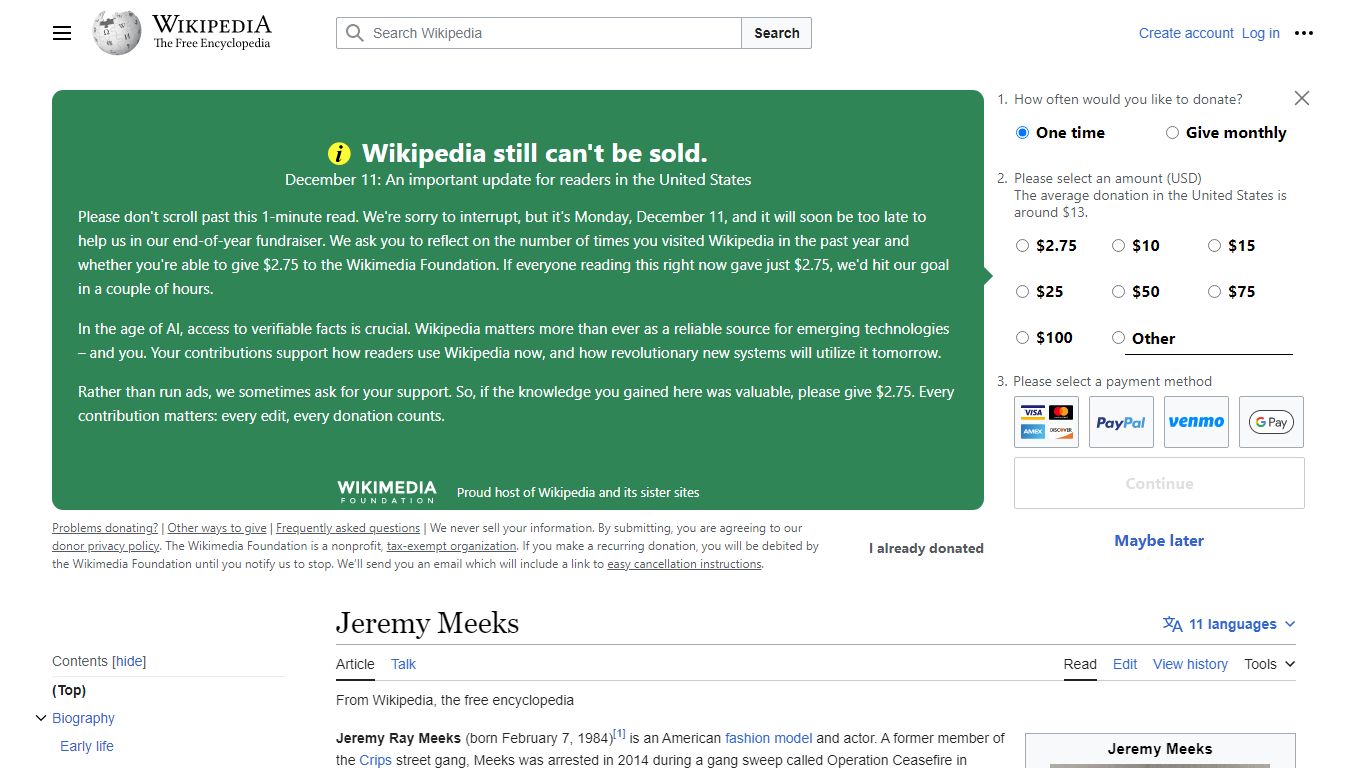Open the 11 languages dropdown
This screenshot has width=1366, height=768.
pos(1229,624)
